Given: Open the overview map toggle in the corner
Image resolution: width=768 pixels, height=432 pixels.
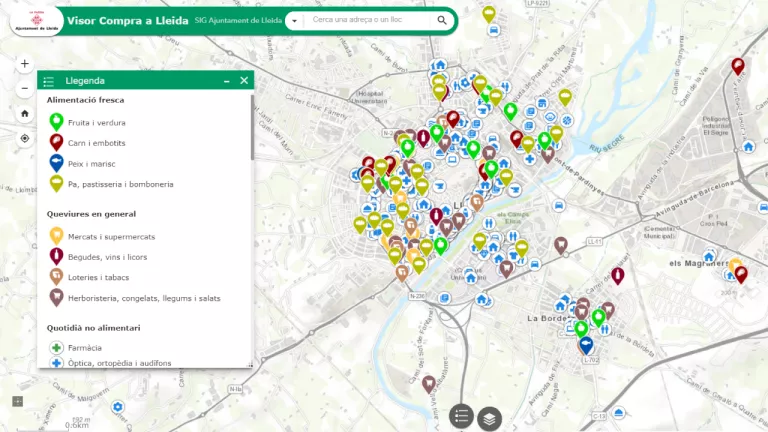Looking at the screenshot, I should point(18,402).
